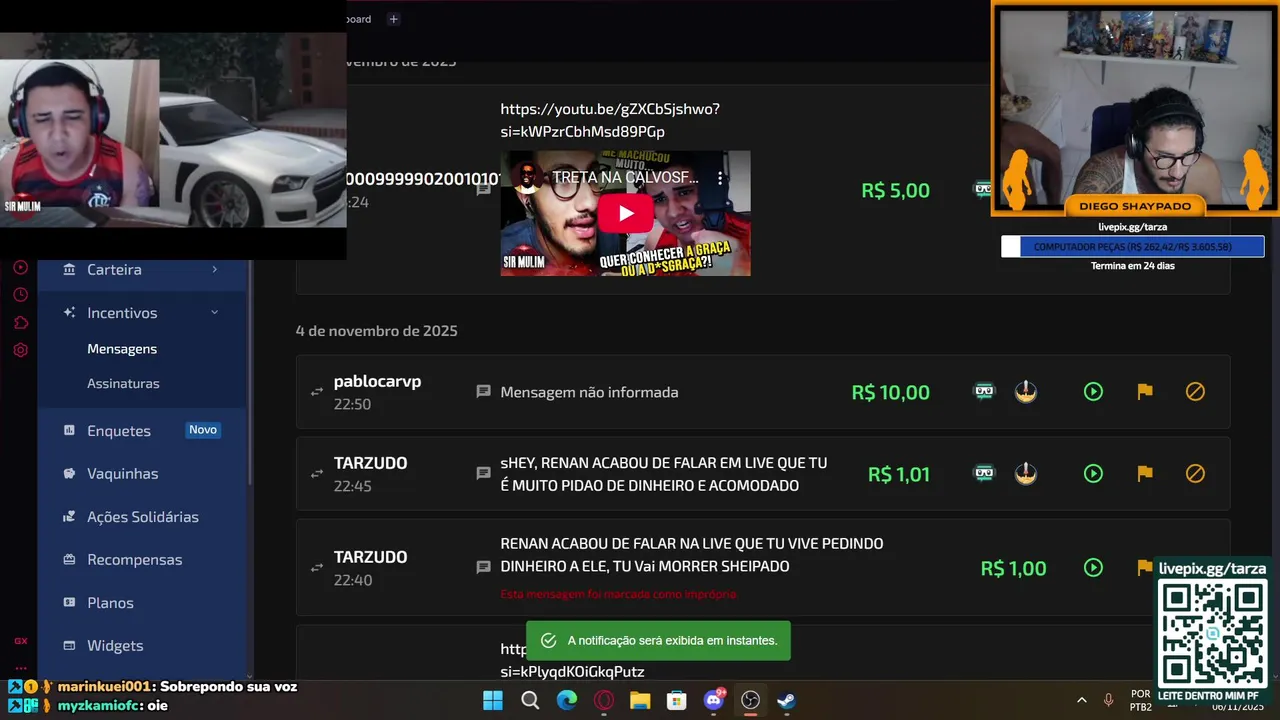Open the Windows Start menu

[x=493, y=701]
